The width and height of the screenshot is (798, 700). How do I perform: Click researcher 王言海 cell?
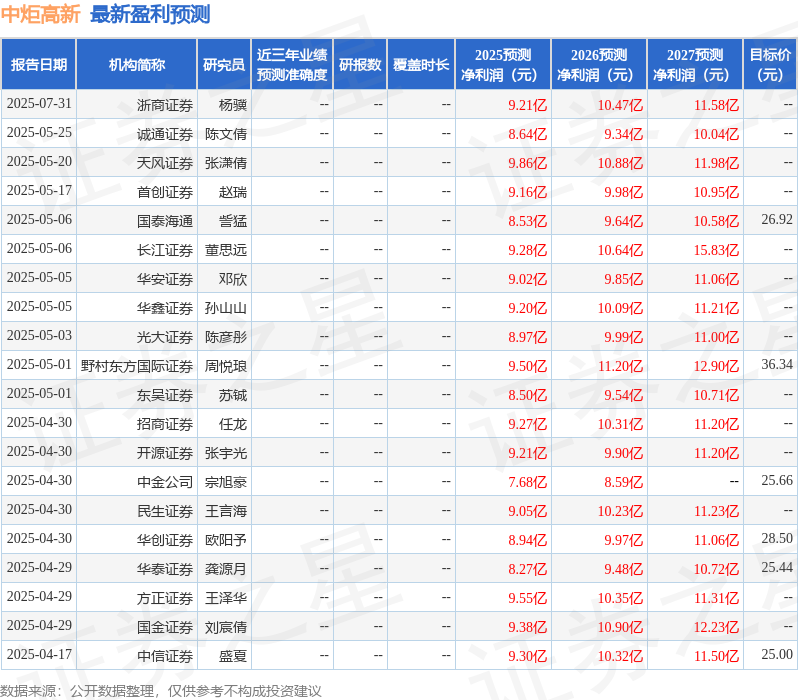(226, 512)
